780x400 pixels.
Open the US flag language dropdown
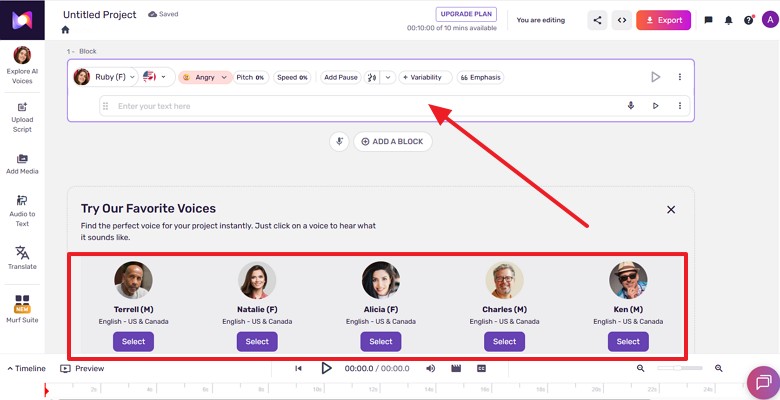[x=155, y=77]
